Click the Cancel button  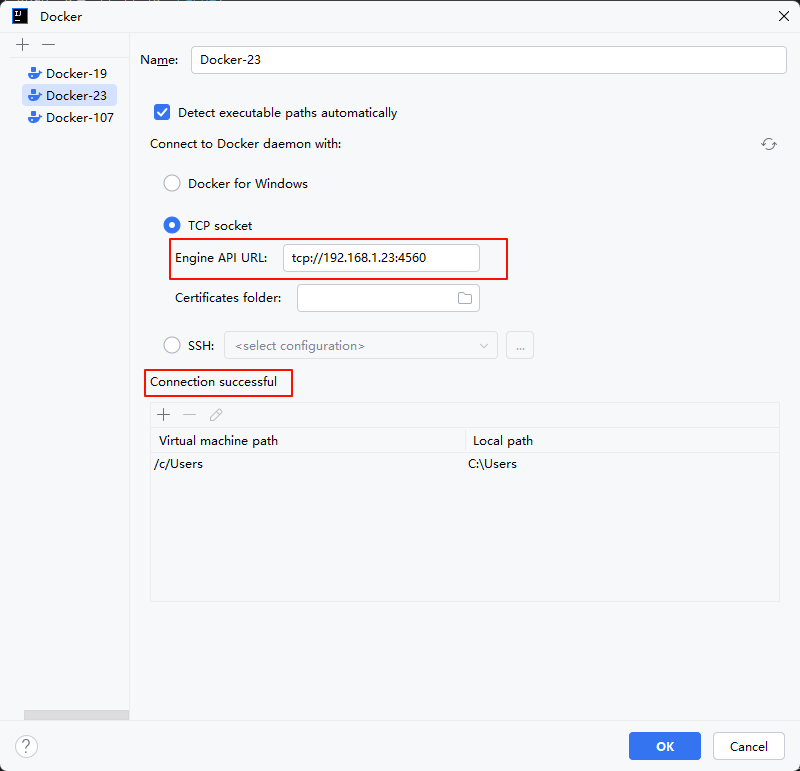tap(748, 746)
